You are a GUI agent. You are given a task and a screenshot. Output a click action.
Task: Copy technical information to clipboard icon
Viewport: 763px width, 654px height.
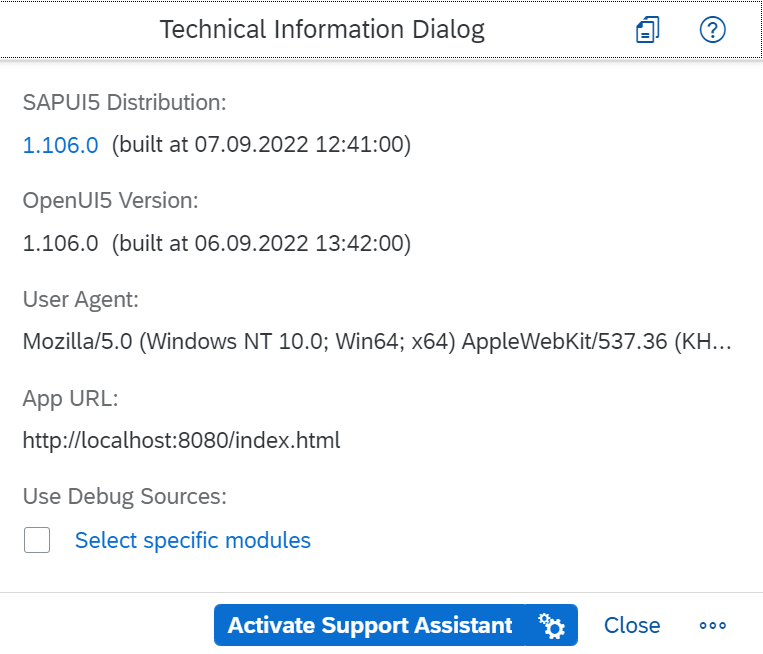(x=648, y=30)
